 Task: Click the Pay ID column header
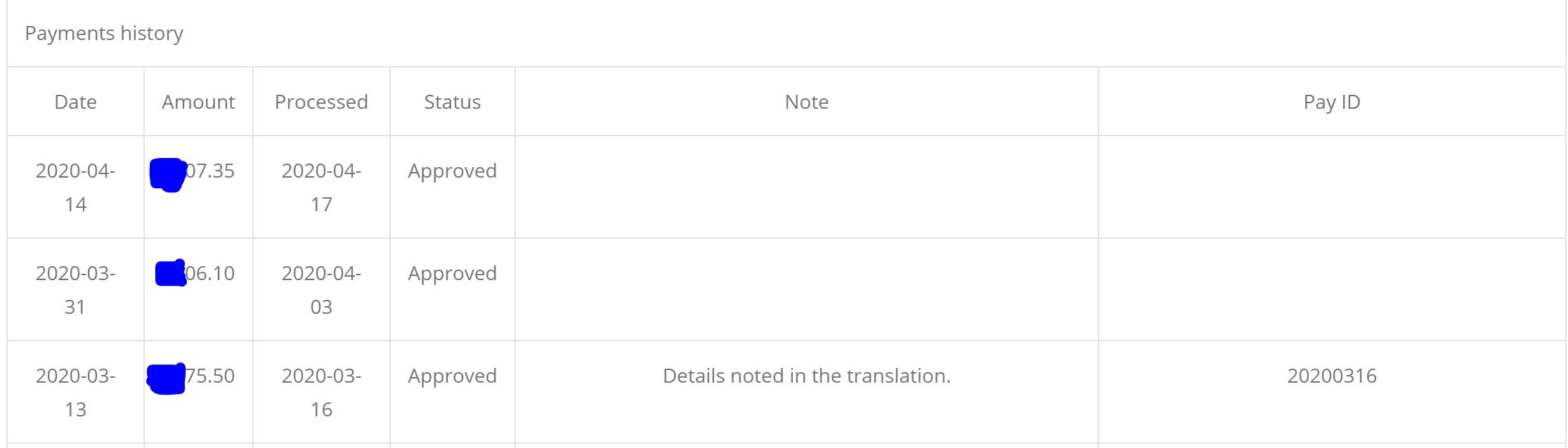coord(1331,102)
